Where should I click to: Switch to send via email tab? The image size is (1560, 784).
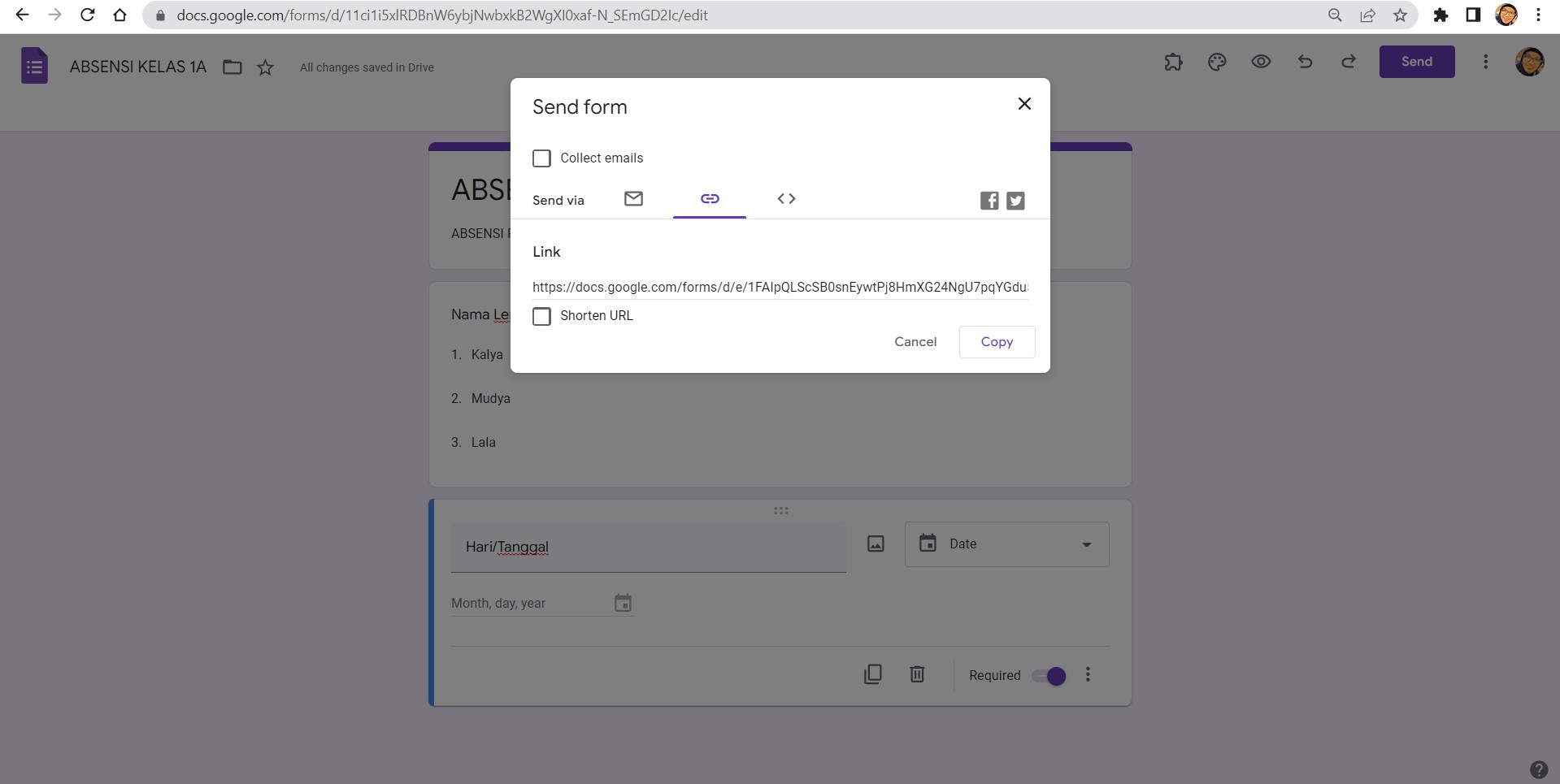click(x=633, y=199)
